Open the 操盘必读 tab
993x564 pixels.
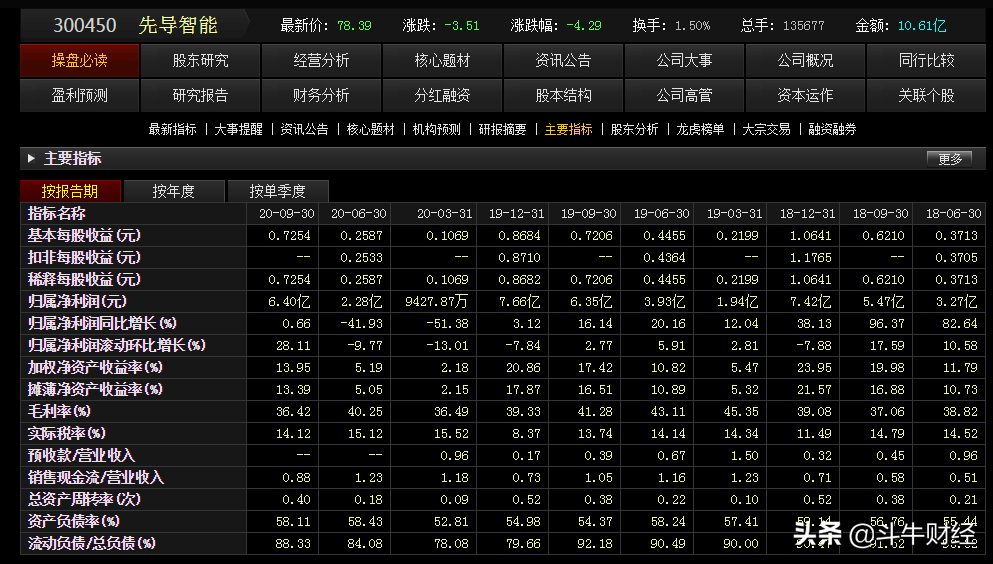(79, 61)
